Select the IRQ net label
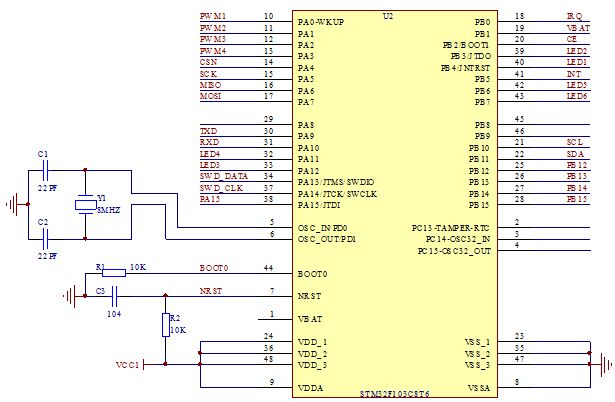The width and height of the screenshot is (615, 402). (x=575, y=16)
